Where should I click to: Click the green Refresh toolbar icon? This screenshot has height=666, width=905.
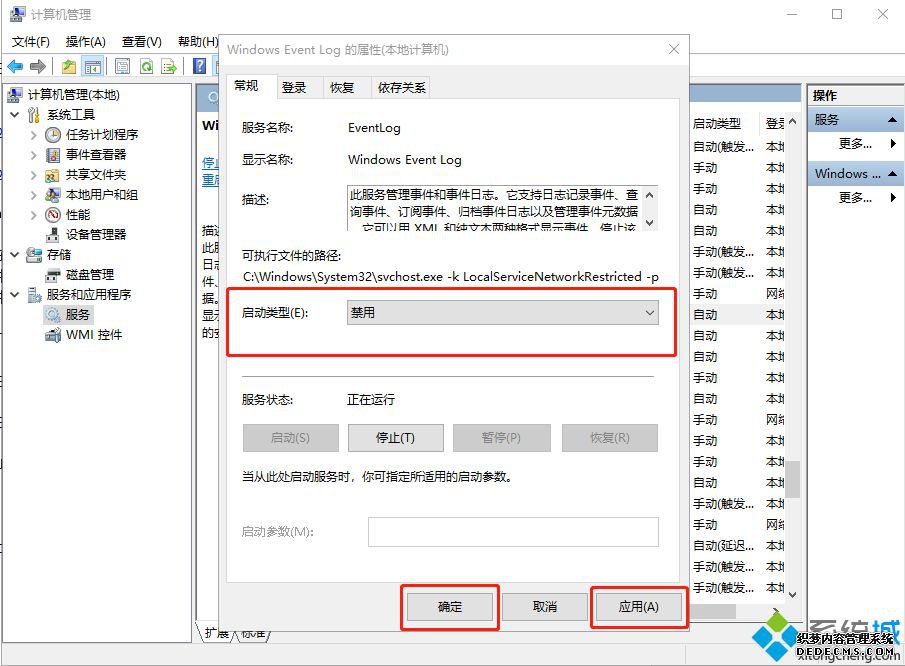147,66
